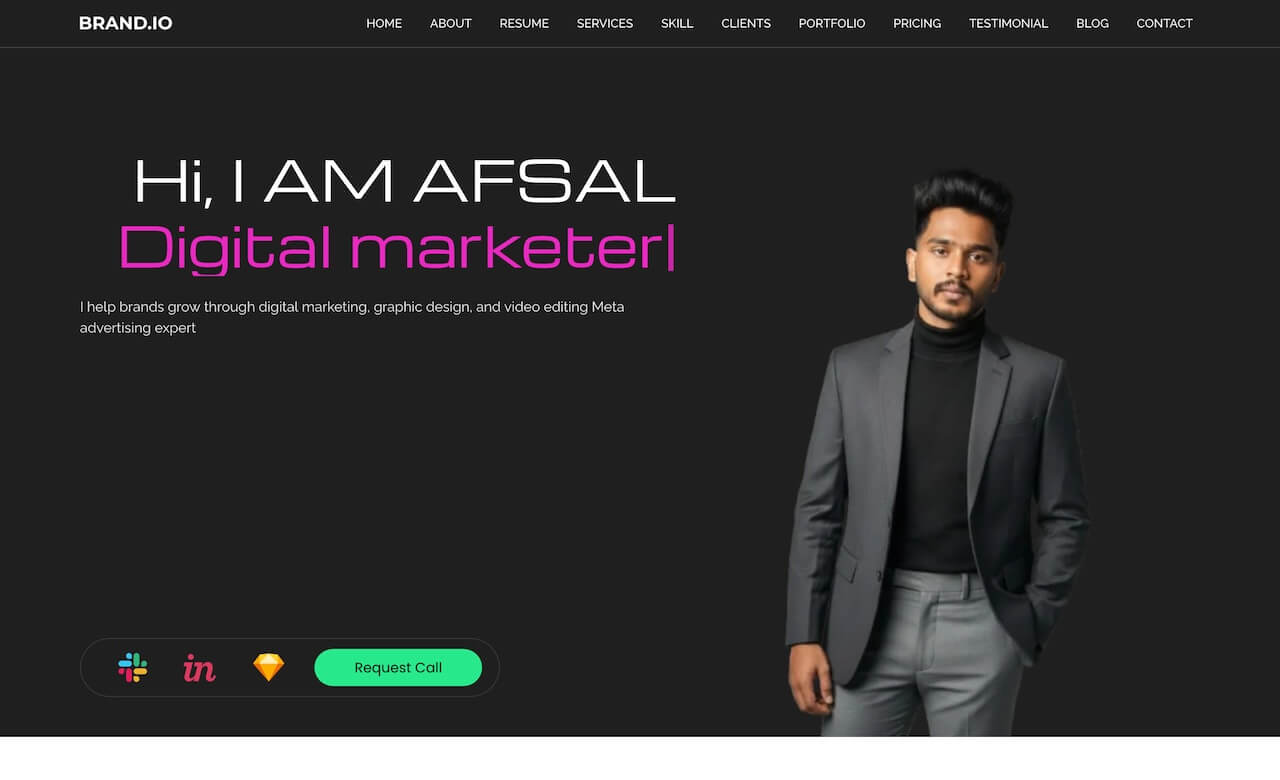This screenshot has width=1280, height=780.
Task: Click the Request Call button
Action: pos(398,668)
